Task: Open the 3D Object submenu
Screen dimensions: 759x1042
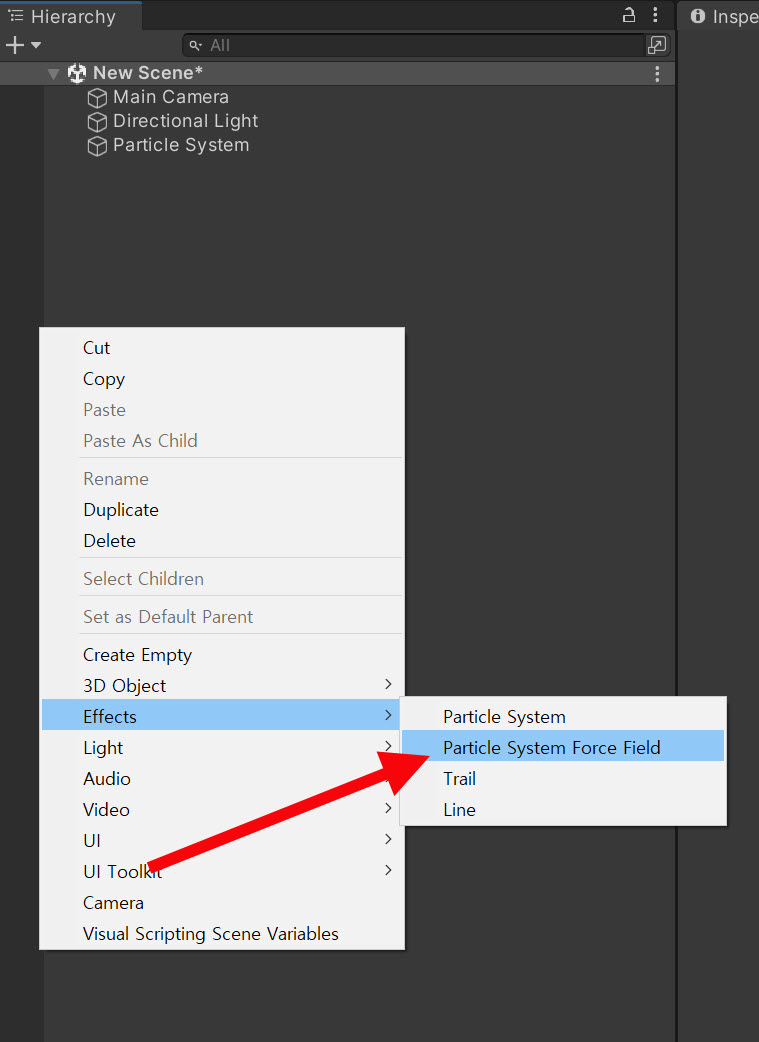Action: point(223,686)
